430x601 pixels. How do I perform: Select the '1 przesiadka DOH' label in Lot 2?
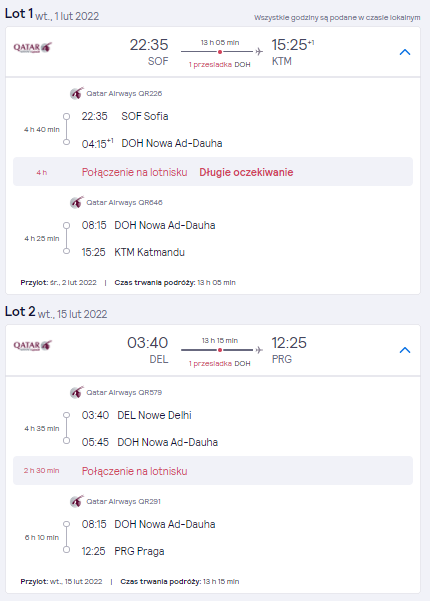[x=220, y=363]
